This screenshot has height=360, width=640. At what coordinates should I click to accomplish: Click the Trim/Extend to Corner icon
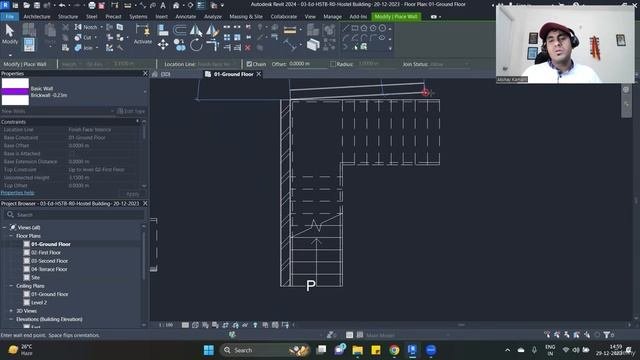pos(213,45)
